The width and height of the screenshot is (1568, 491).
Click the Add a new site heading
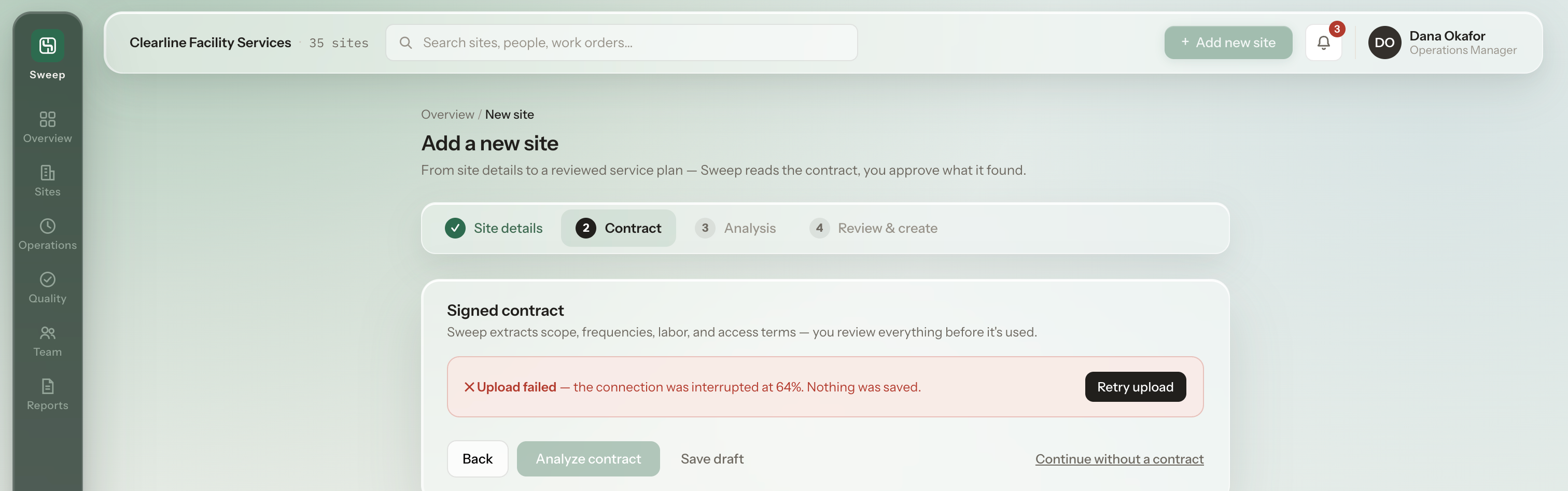pos(489,144)
